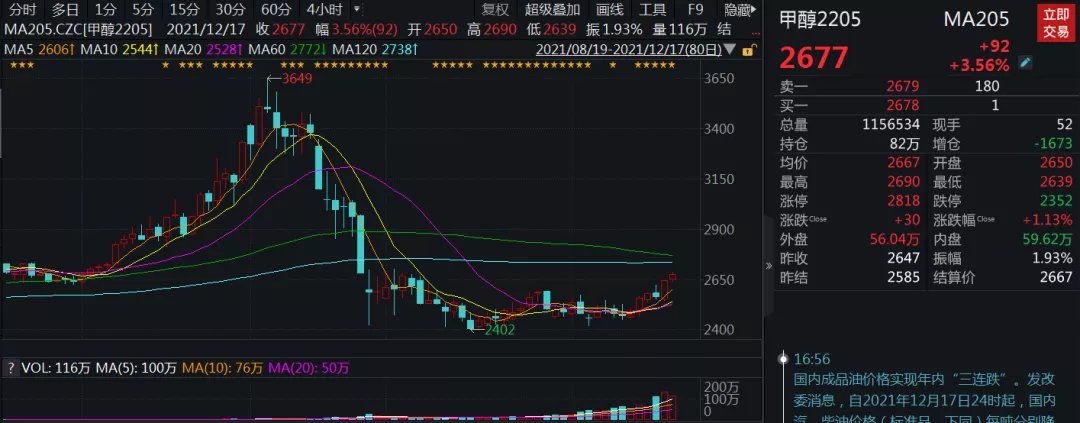Open the 工具 menu

point(652,10)
